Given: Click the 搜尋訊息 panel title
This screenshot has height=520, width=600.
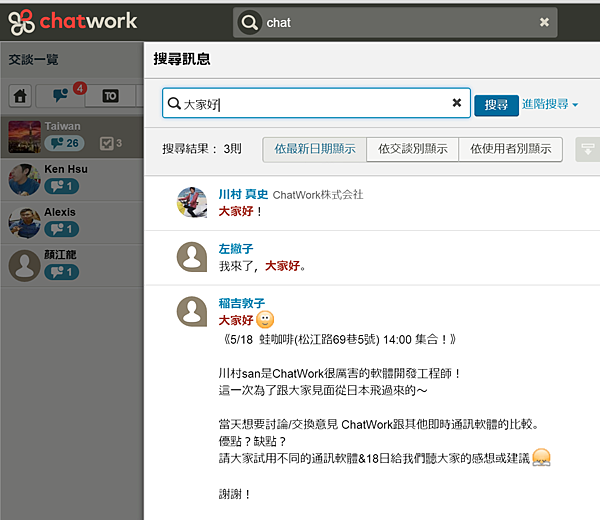Looking at the screenshot, I should pos(182,59).
